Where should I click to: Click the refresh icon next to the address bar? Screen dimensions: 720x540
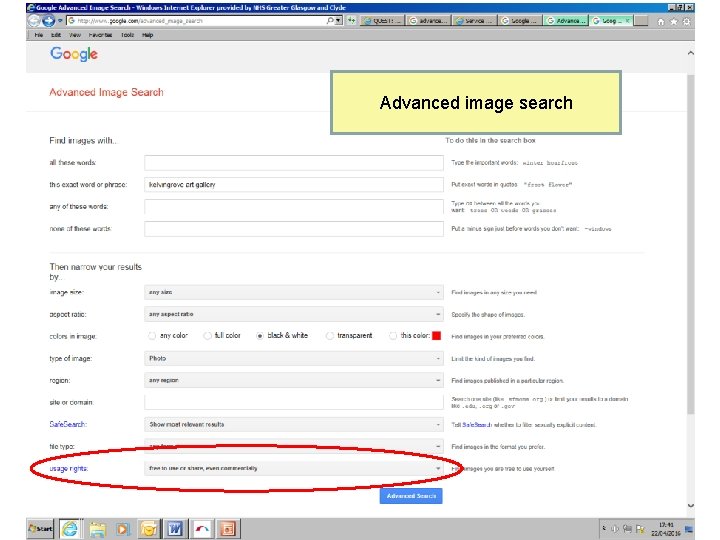tap(352, 21)
